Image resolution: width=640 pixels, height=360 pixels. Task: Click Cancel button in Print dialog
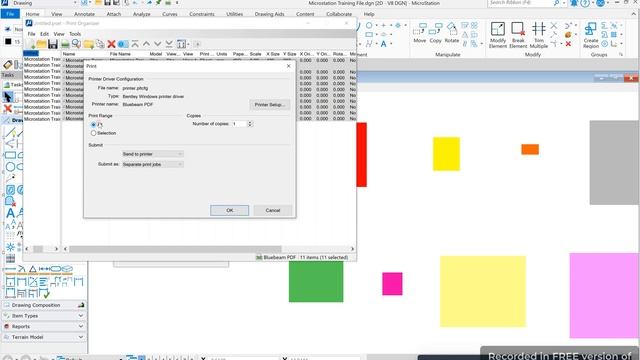(x=273, y=210)
